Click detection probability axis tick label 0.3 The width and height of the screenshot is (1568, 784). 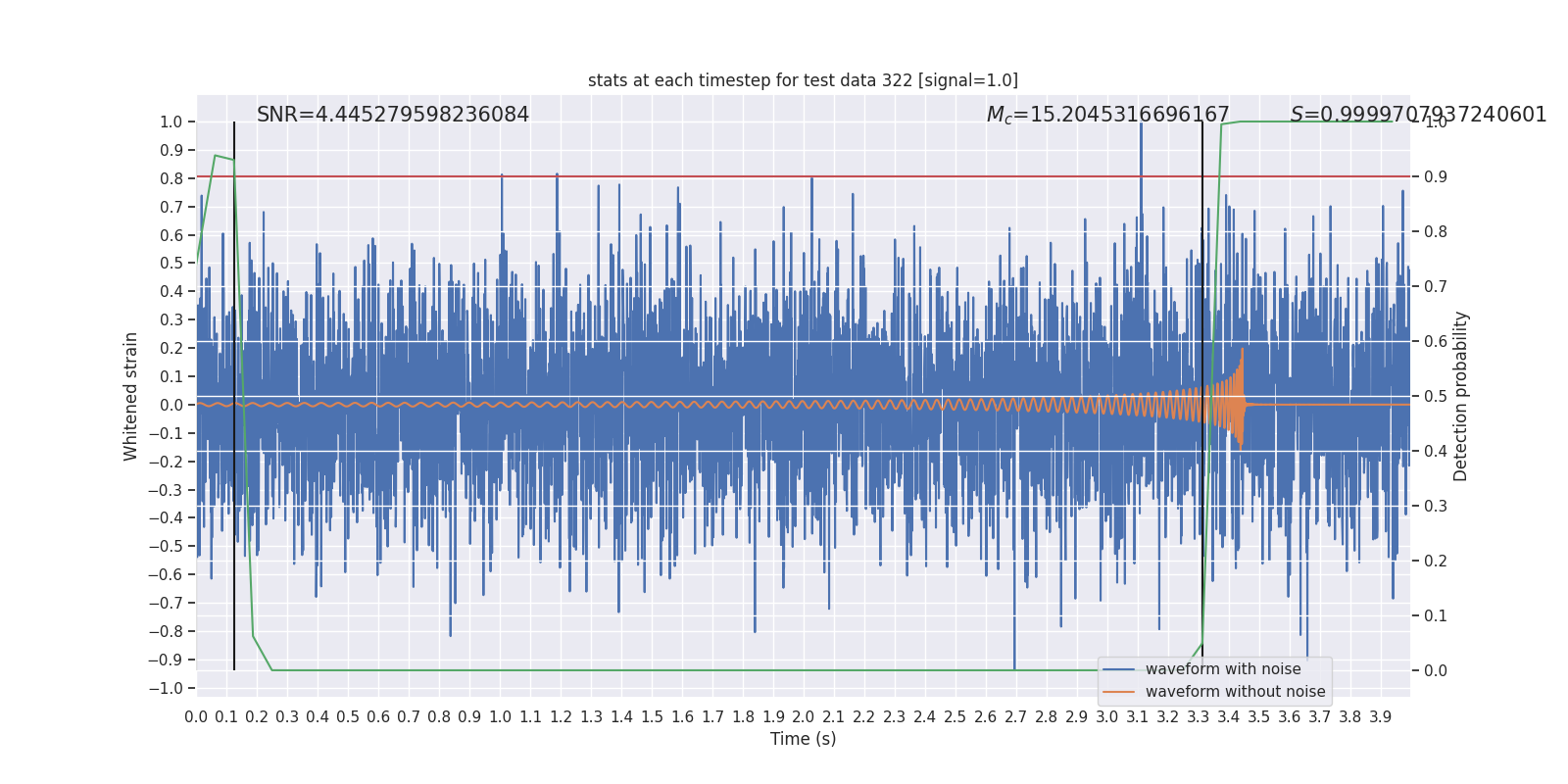[x=1436, y=506]
